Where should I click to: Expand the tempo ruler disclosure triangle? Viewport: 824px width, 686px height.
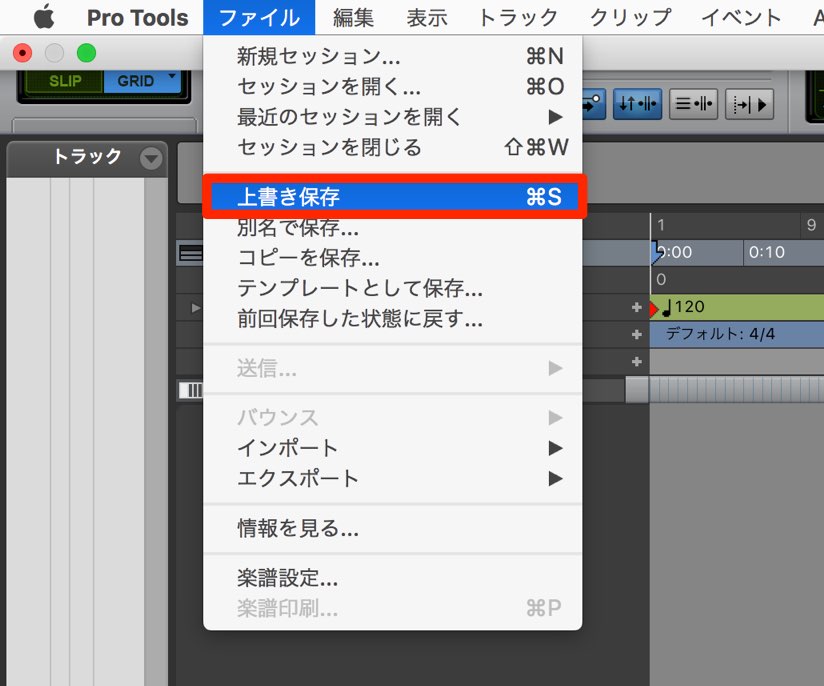pos(195,308)
